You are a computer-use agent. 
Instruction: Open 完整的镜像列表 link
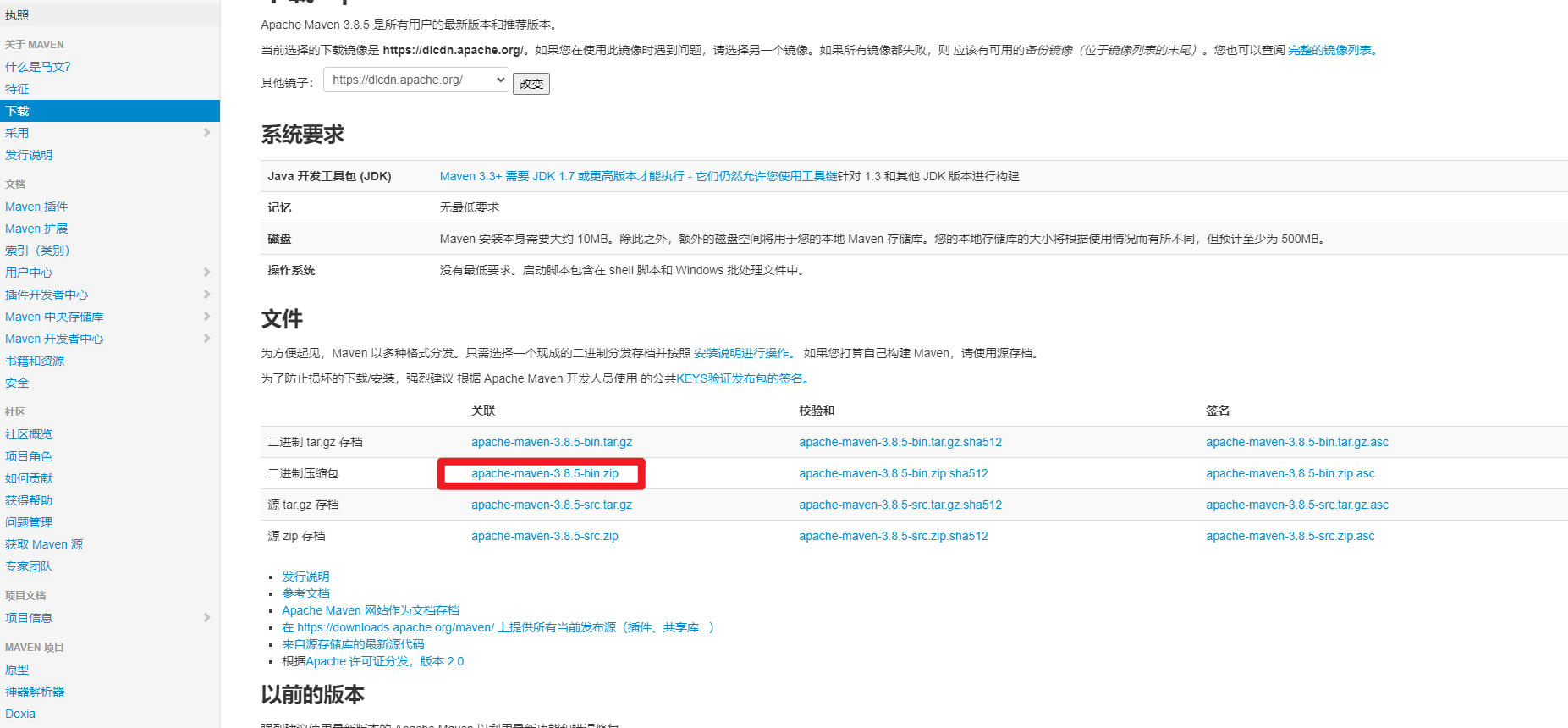pyautogui.click(x=1333, y=50)
